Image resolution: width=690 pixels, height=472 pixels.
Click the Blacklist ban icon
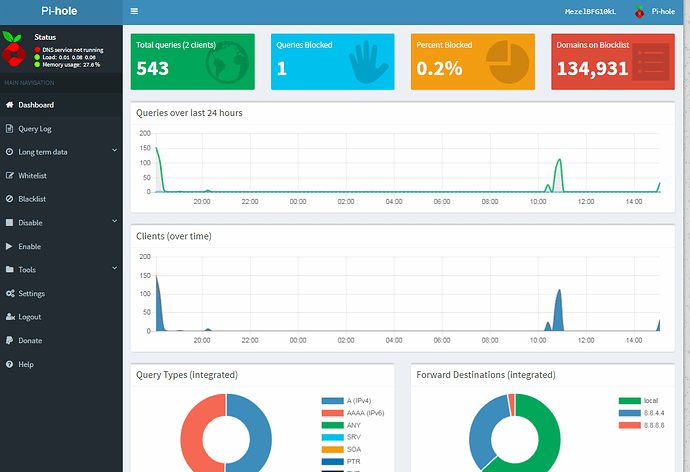(9, 199)
